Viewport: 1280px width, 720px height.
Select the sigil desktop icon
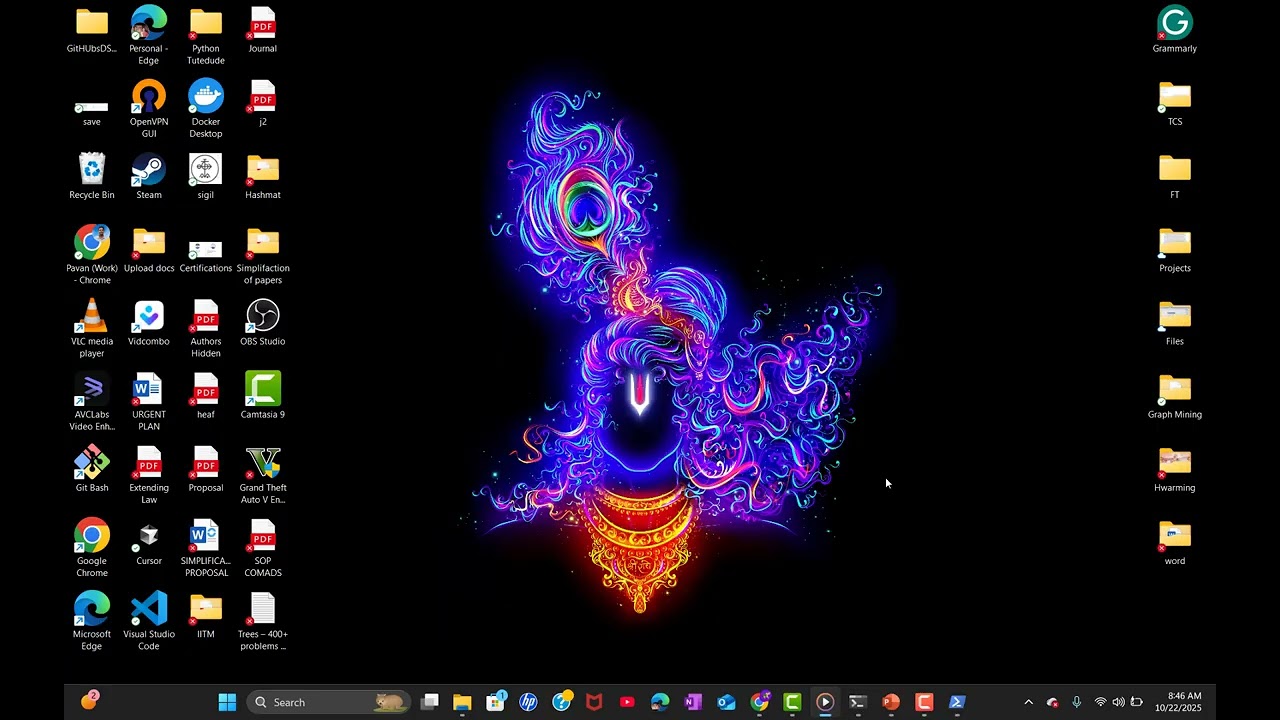pyautogui.click(x=206, y=169)
